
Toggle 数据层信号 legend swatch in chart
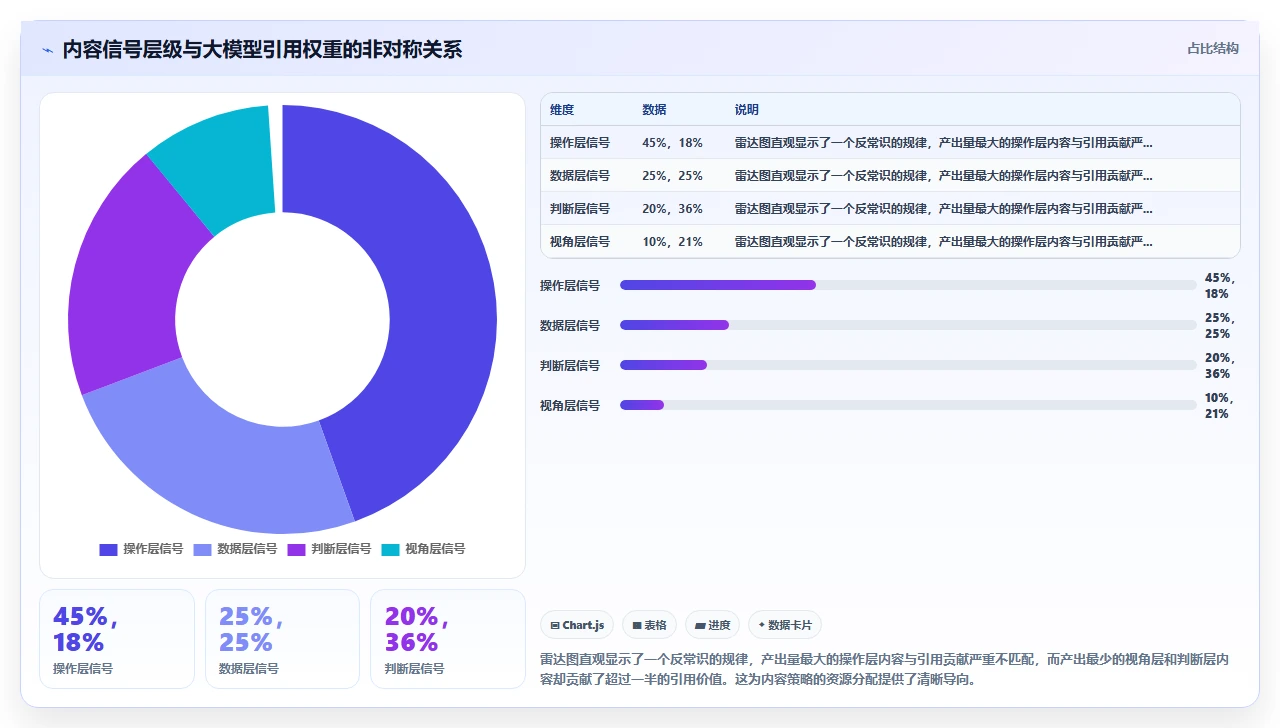coord(202,549)
